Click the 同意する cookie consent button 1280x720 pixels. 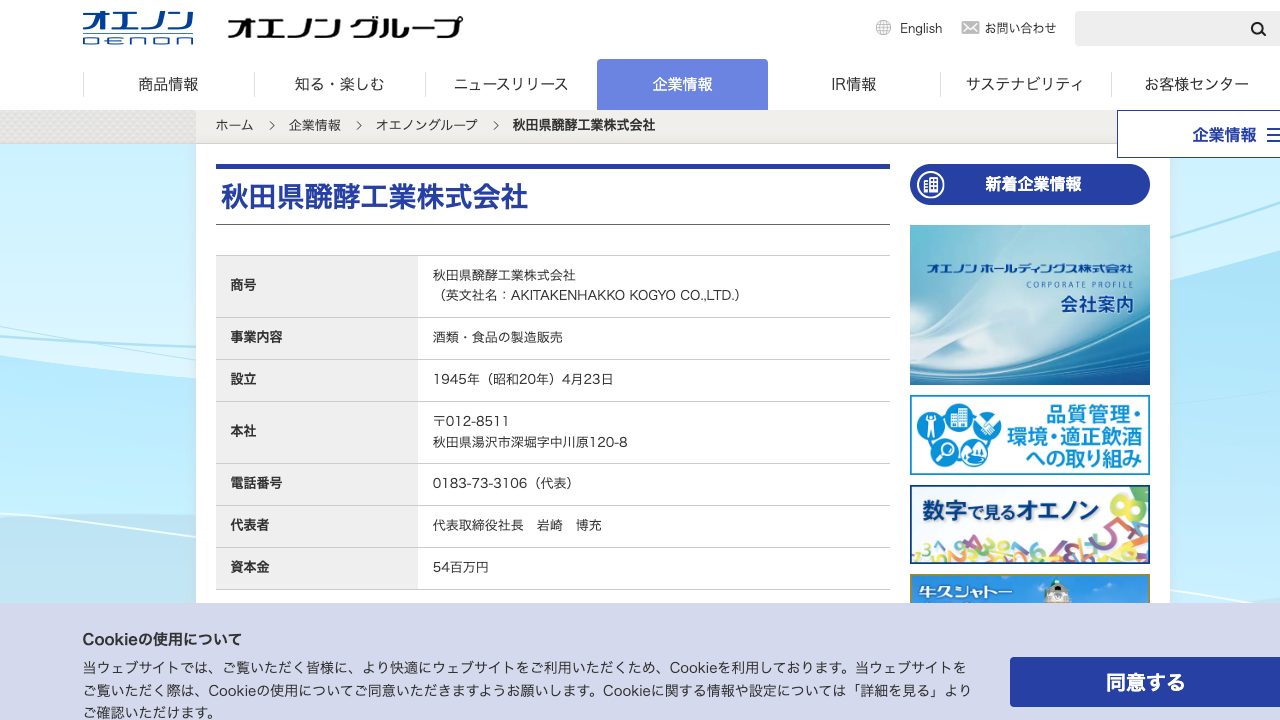1145,682
